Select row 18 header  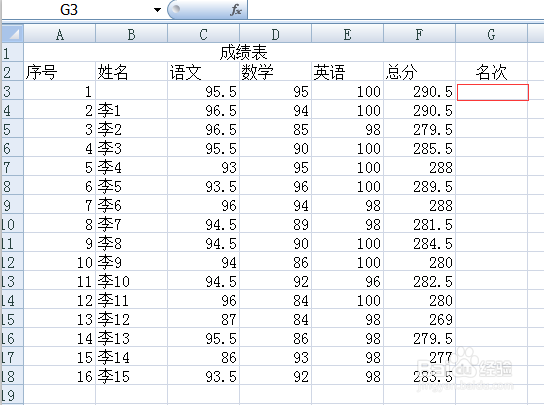pyautogui.click(x=12, y=376)
